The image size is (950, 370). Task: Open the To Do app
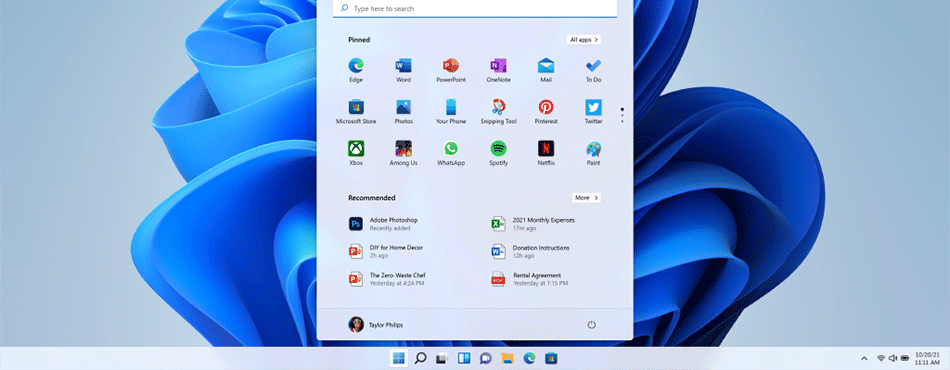[x=593, y=70]
